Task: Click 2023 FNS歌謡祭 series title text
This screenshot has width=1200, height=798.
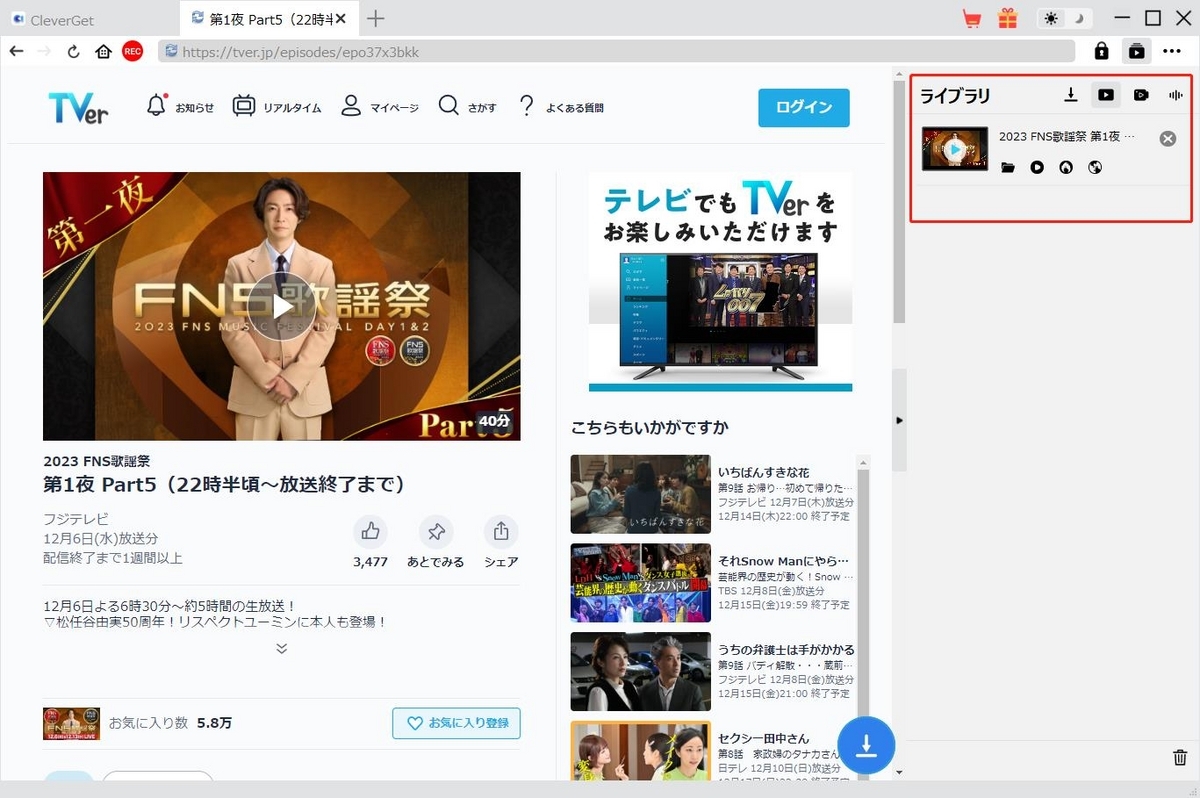Action: click(97, 462)
